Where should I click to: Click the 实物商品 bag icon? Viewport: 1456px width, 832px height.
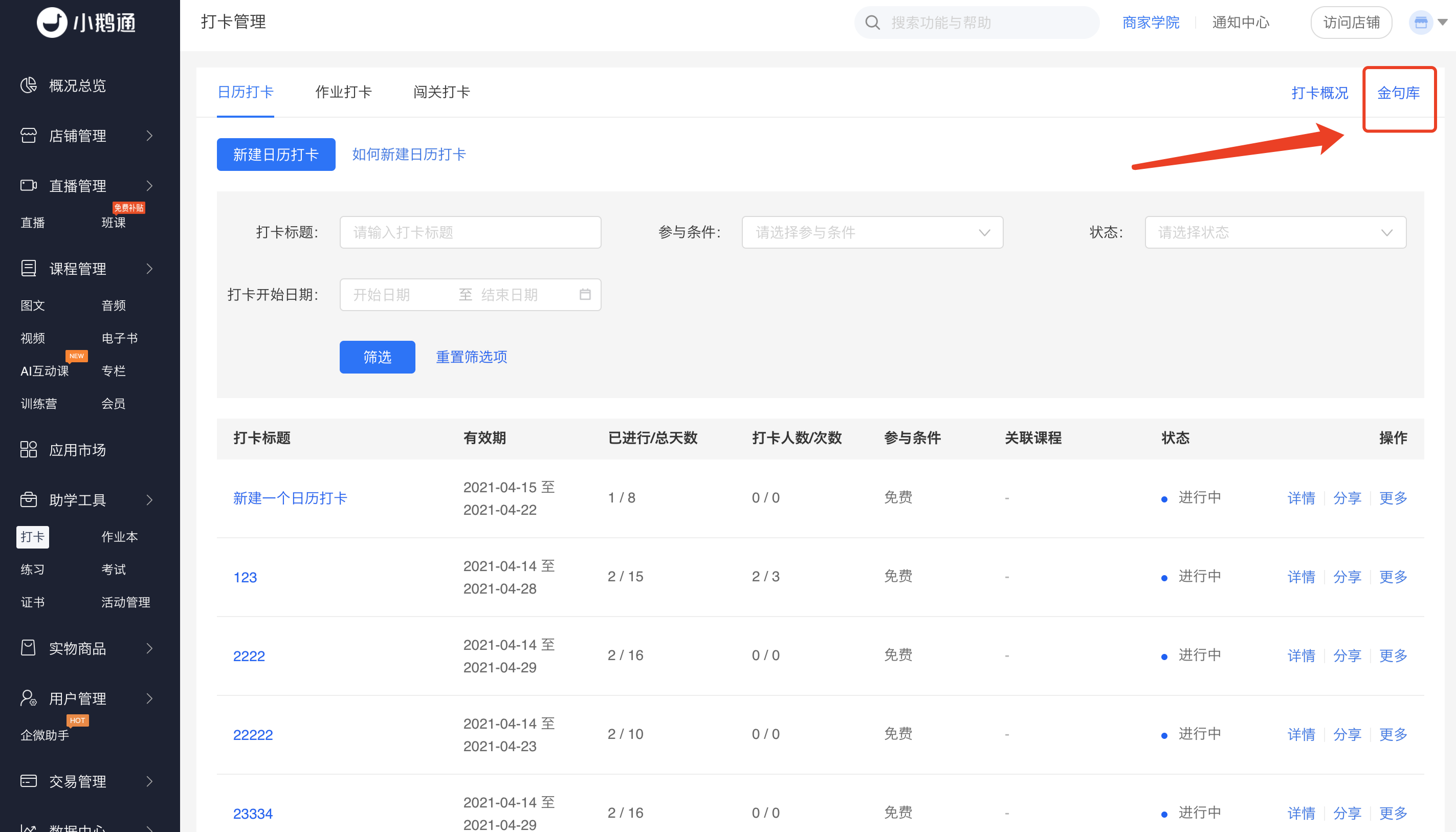(x=29, y=647)
